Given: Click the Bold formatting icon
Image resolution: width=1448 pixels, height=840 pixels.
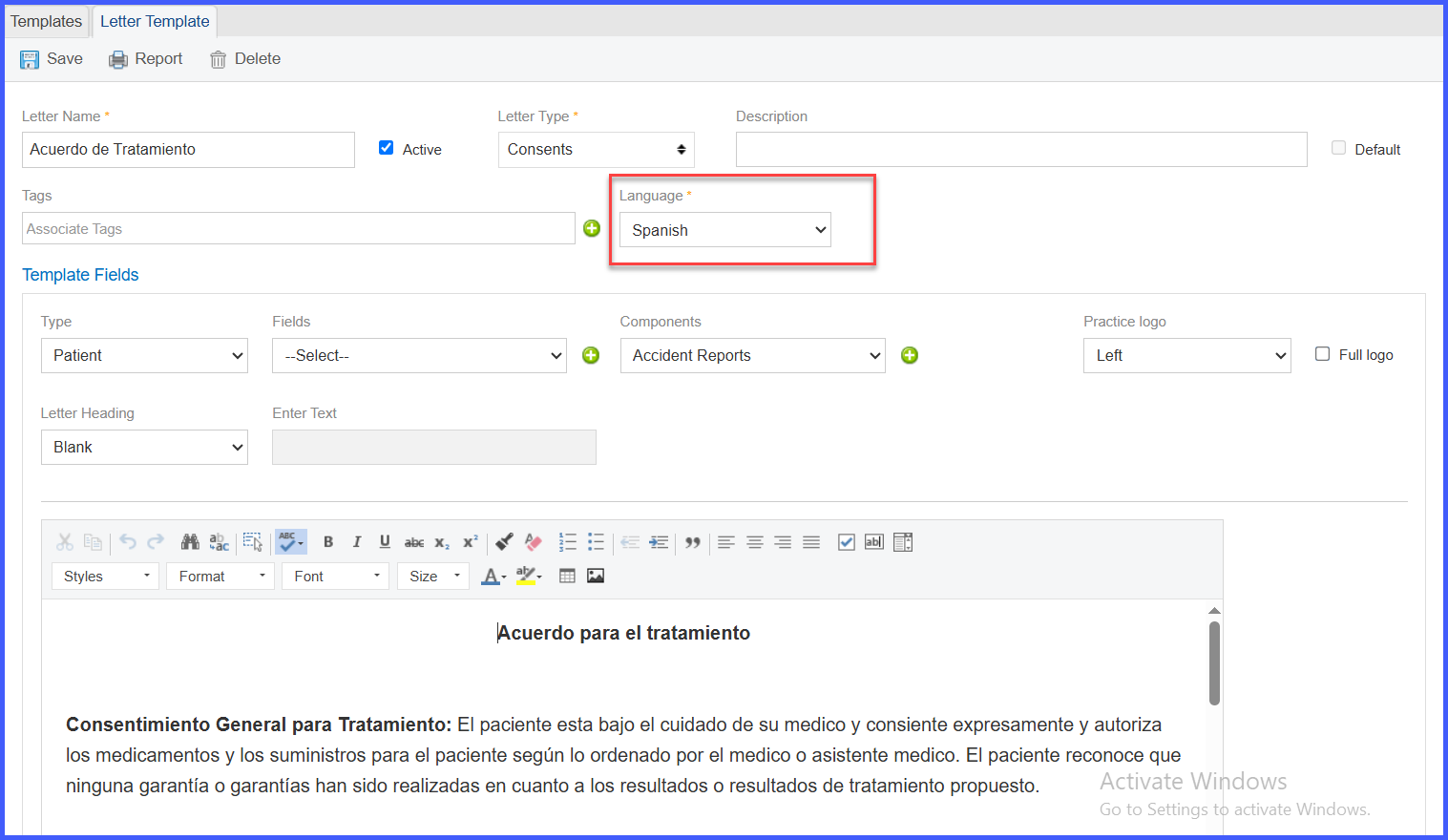Looking at the screenshot, I should (328, 542).
